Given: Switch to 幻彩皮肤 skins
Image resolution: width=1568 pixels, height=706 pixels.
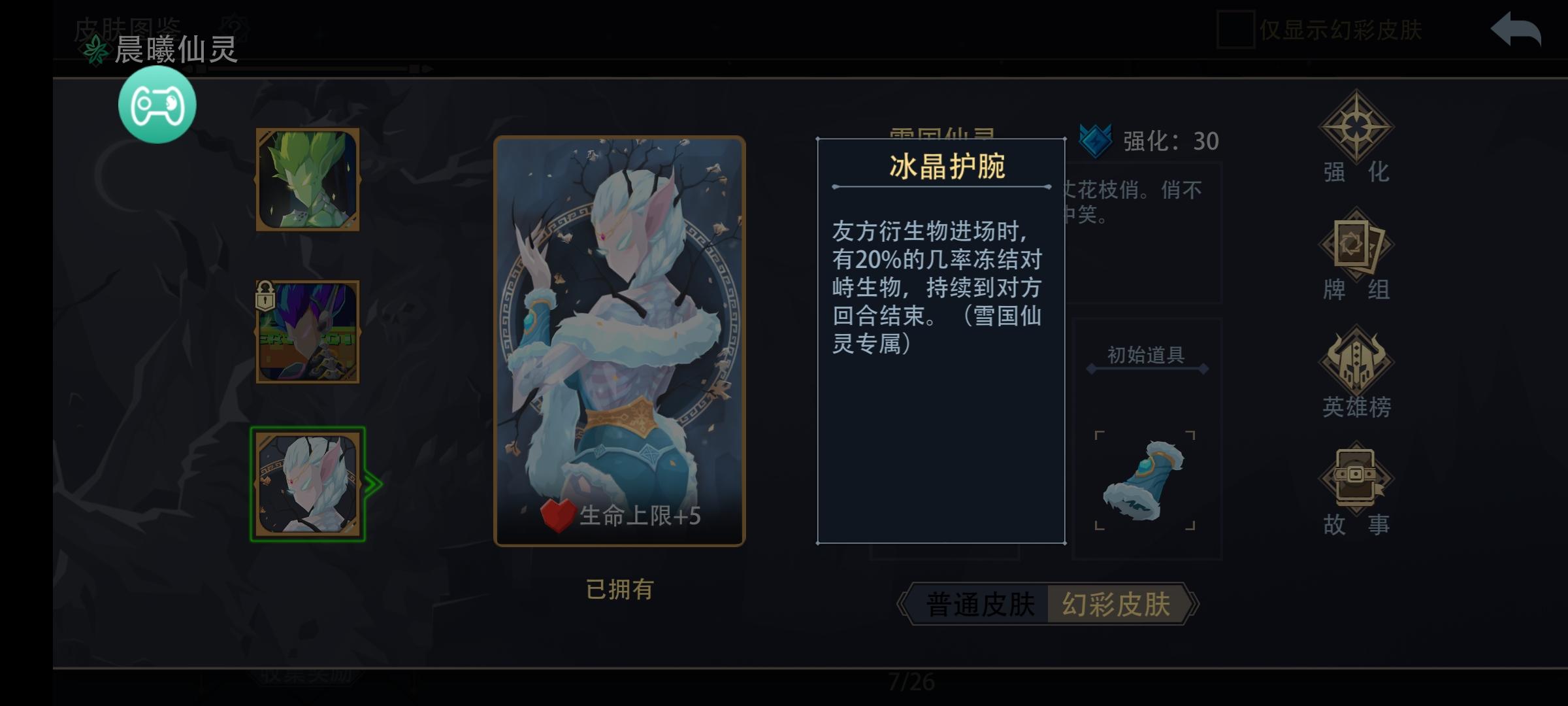Looking at the screenshot, I should click(x=1117, y=604).
